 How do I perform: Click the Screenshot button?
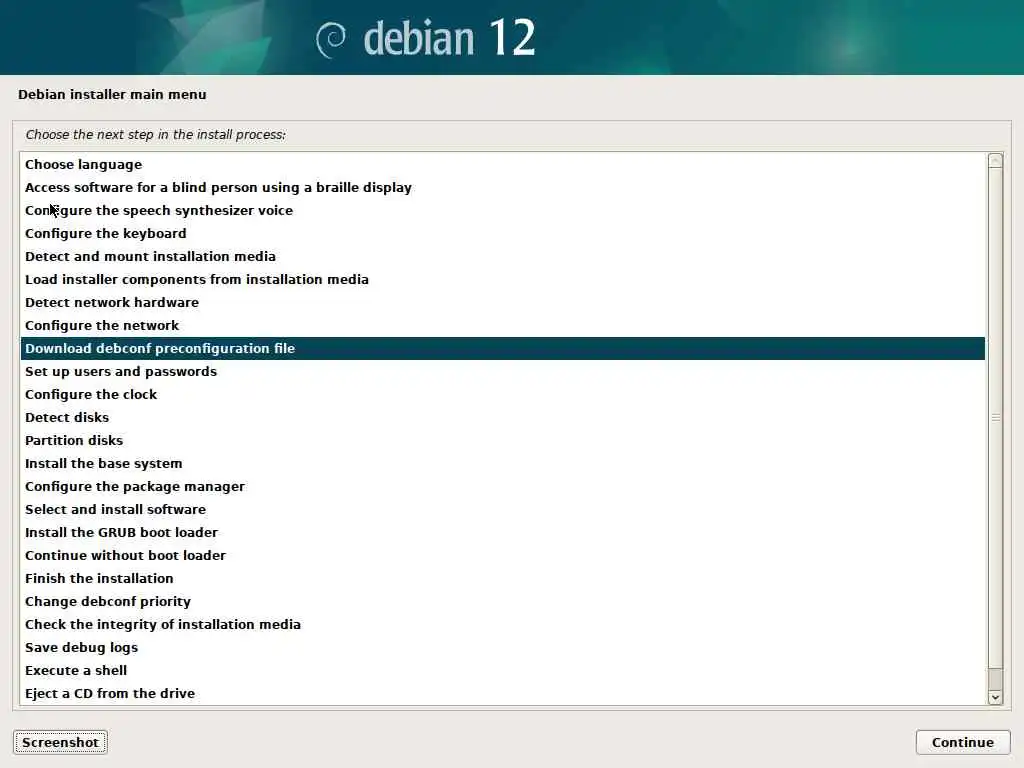tap(60, 742)
